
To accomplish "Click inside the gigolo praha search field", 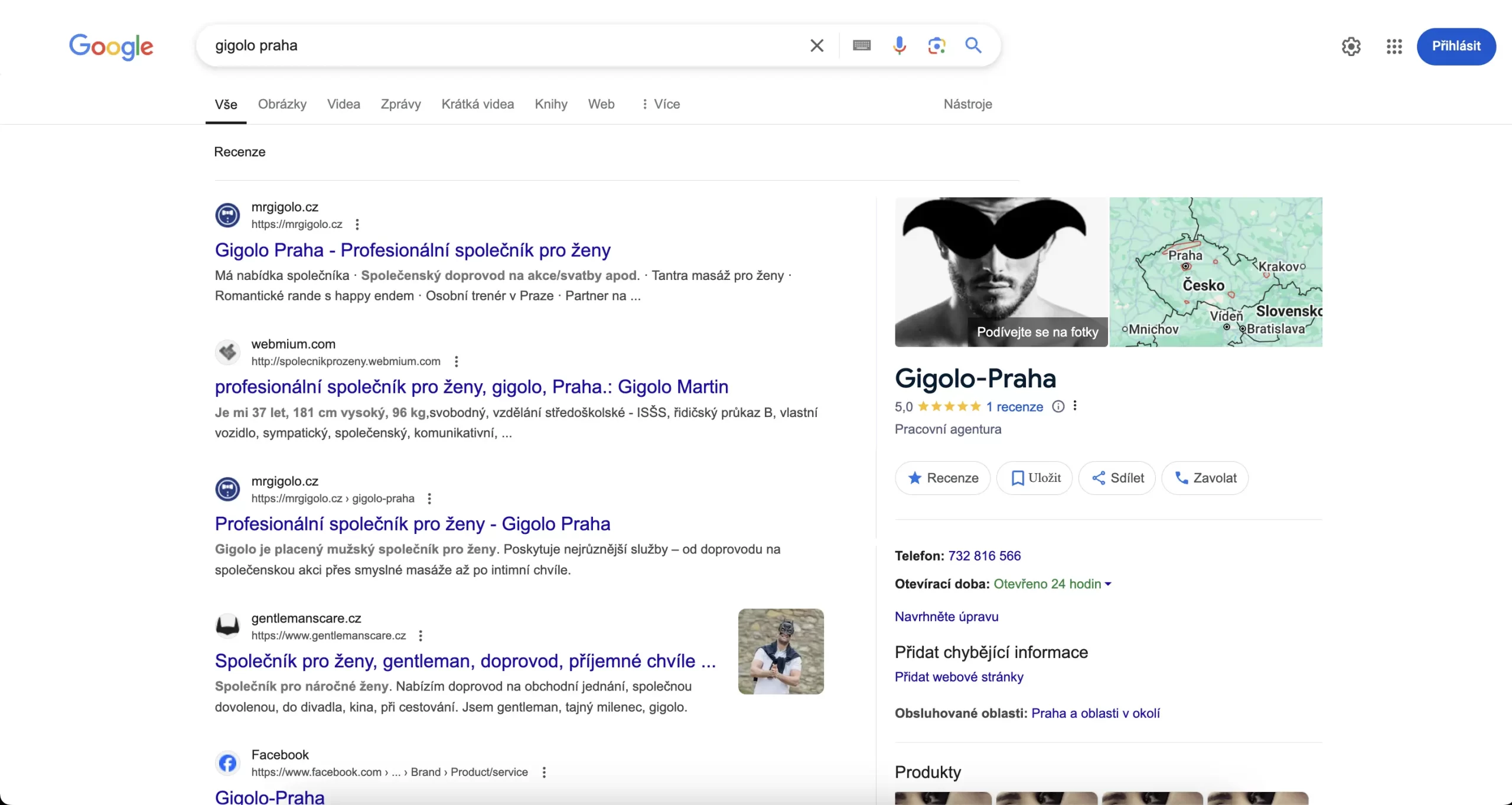I will 472,45.
